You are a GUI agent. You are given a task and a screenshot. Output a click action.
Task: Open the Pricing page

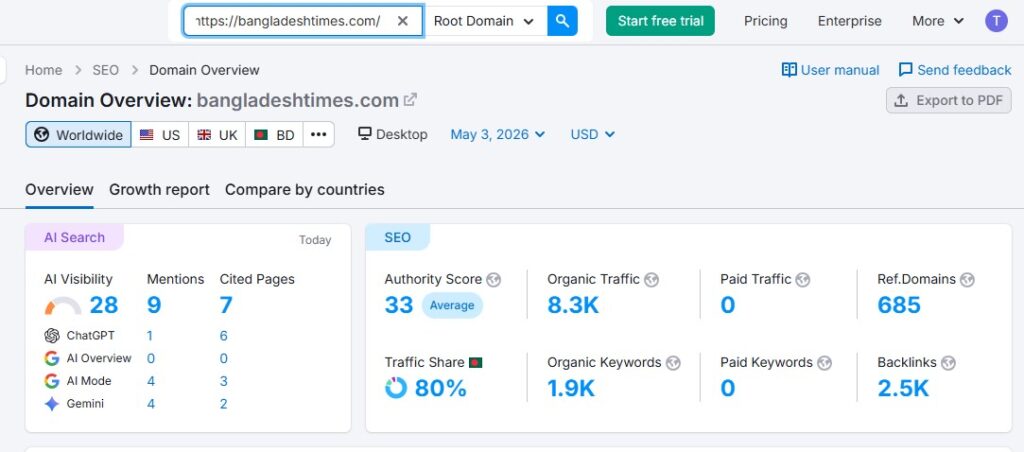765,21
